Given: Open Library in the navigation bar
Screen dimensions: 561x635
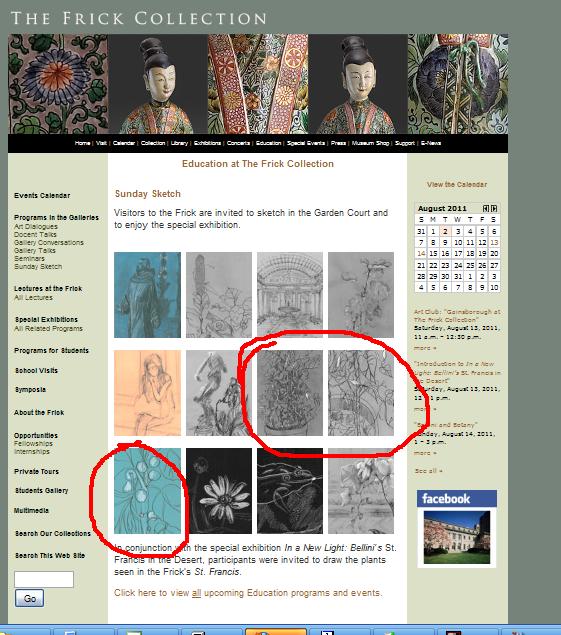Looking at the screenshot, I should point(179,143).
